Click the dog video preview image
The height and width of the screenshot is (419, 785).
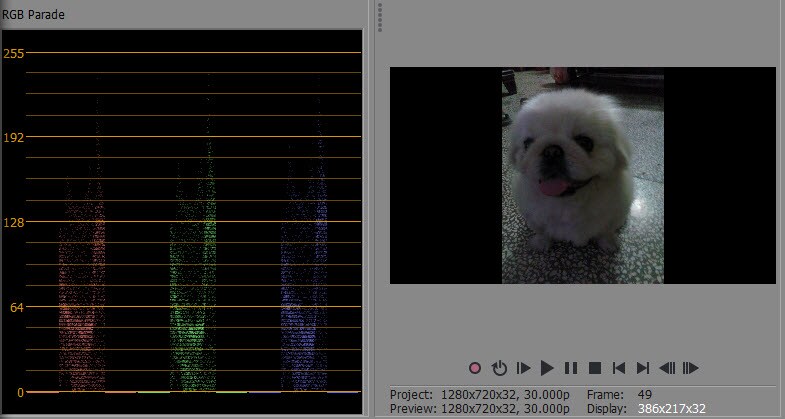[583, 176]
